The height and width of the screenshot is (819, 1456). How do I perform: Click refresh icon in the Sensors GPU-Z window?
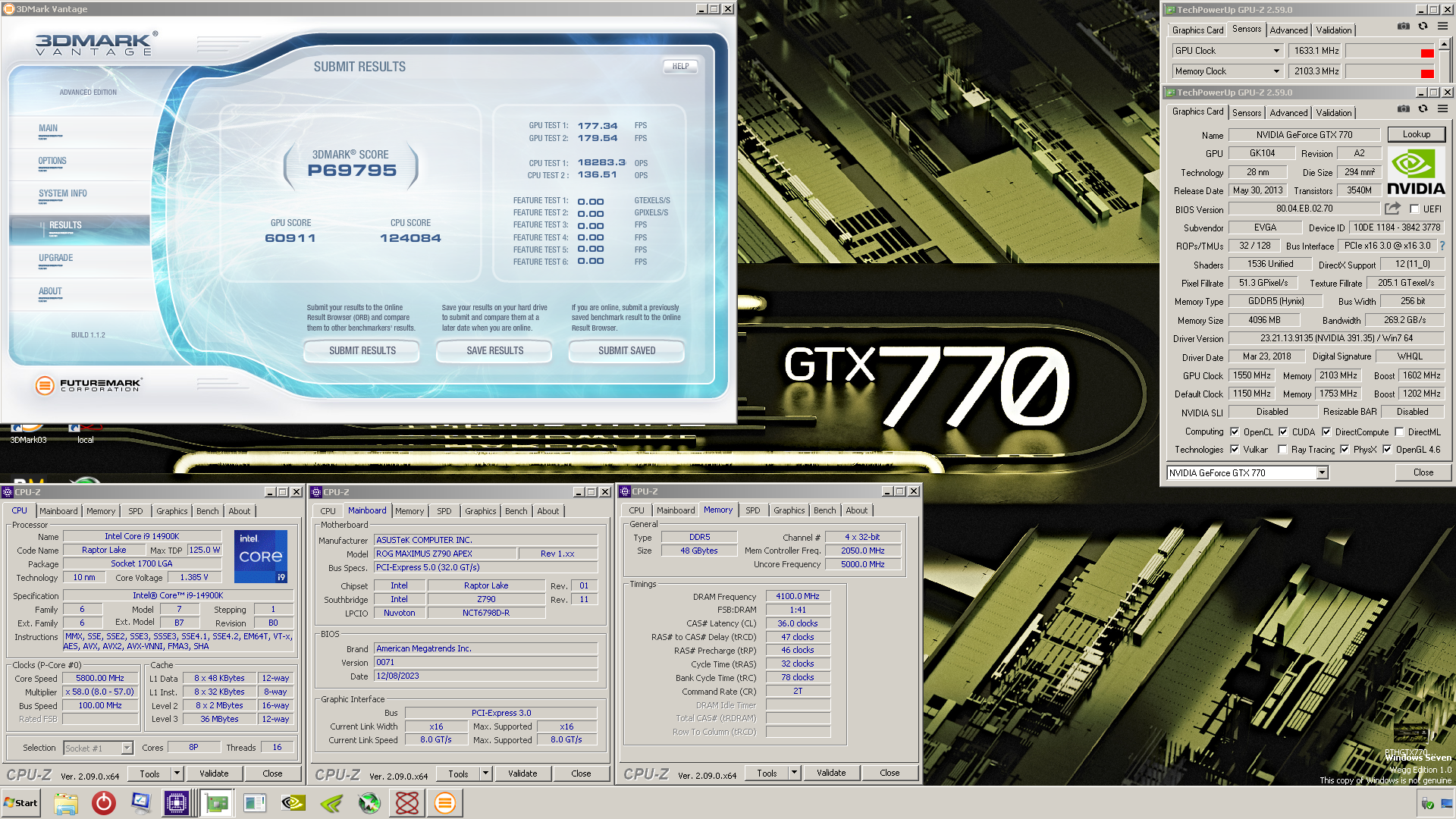point(1423,27)
